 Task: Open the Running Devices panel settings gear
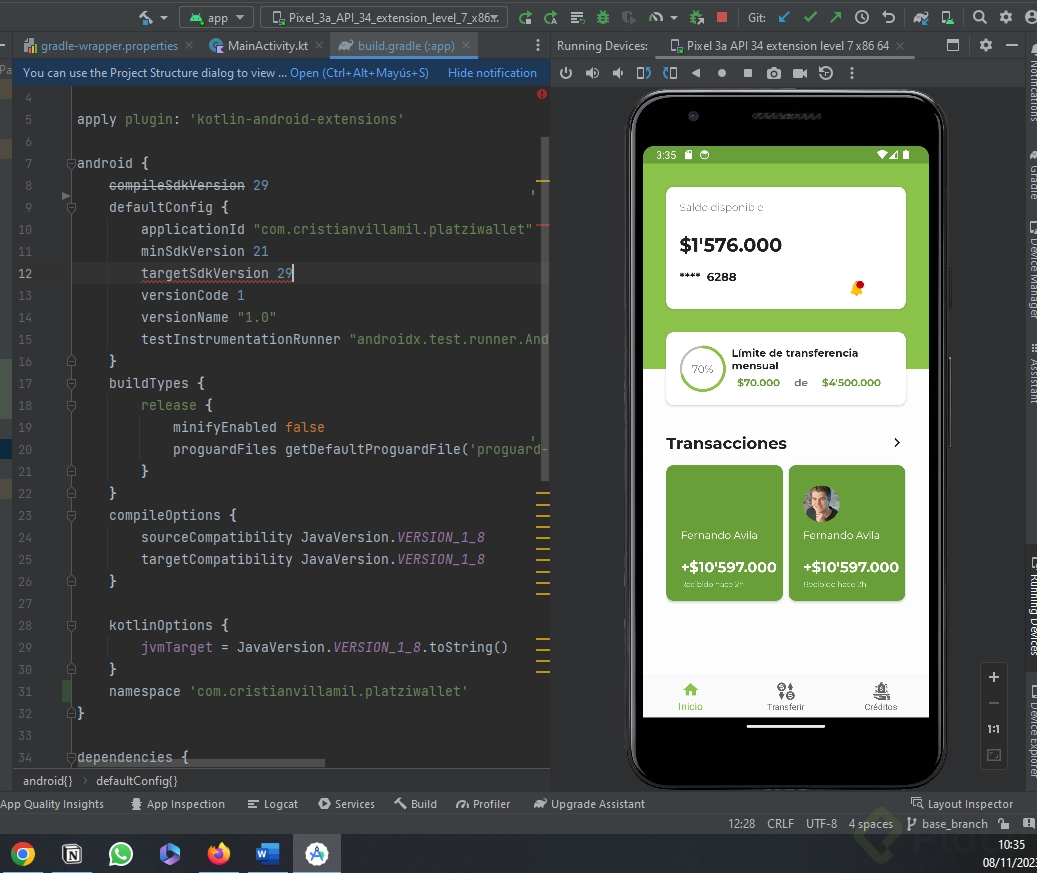point(985,45)
